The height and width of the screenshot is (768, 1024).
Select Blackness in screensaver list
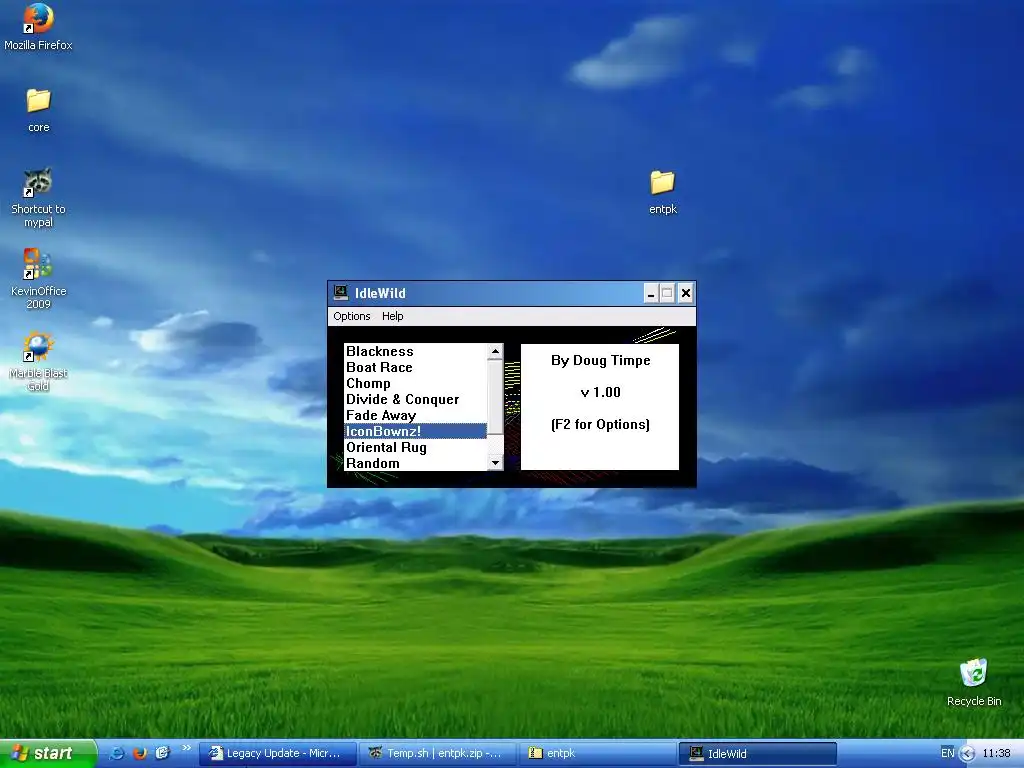[415, 351]
